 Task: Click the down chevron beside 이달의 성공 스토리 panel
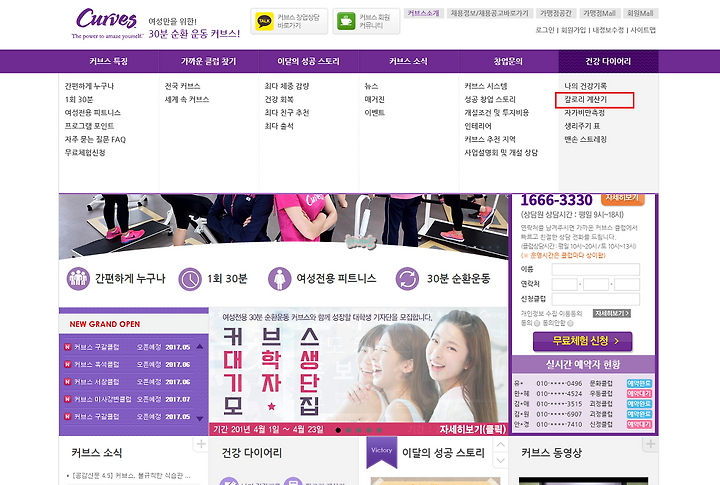pos(501,459)
